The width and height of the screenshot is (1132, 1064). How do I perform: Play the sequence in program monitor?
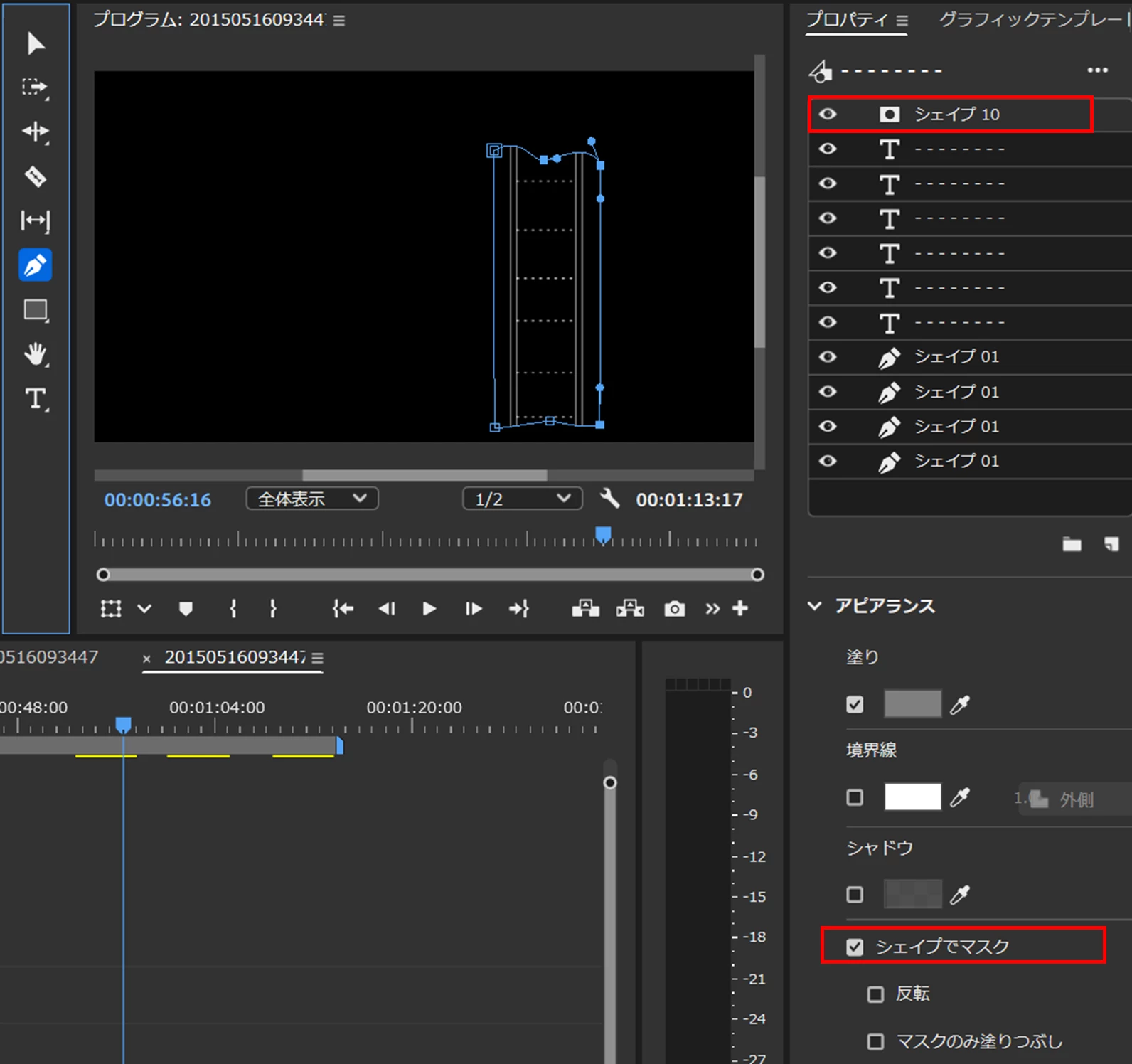click(429, 609)
